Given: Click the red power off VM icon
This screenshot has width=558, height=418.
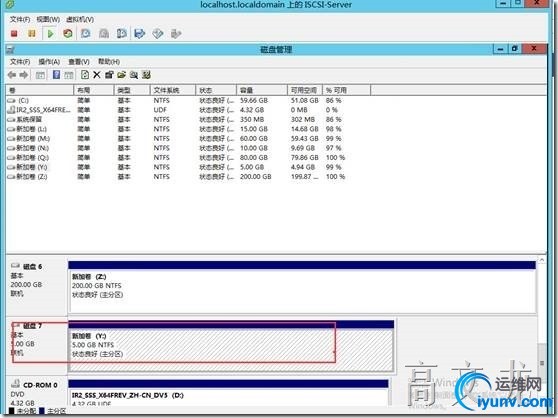Looking at the screenshot, I should (14, 33).
